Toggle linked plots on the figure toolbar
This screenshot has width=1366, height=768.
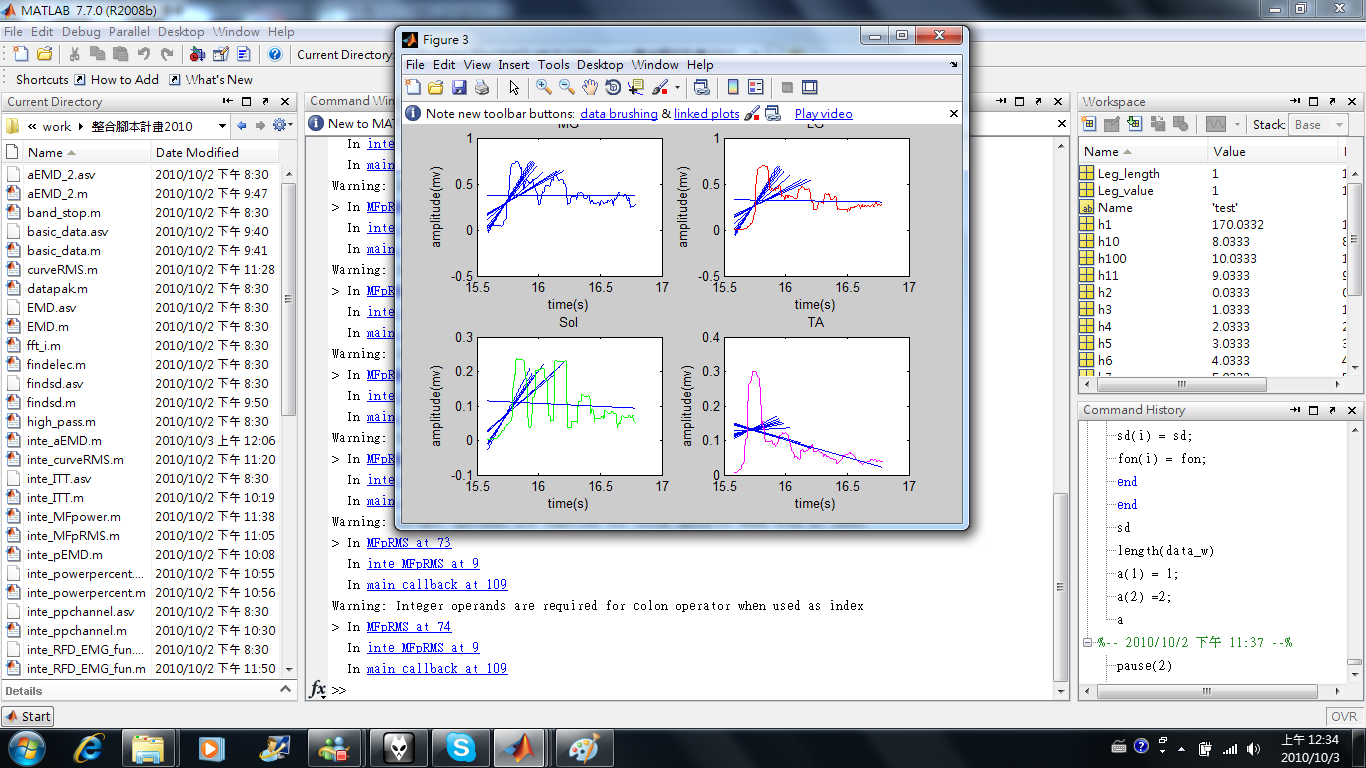click(703, 87)
